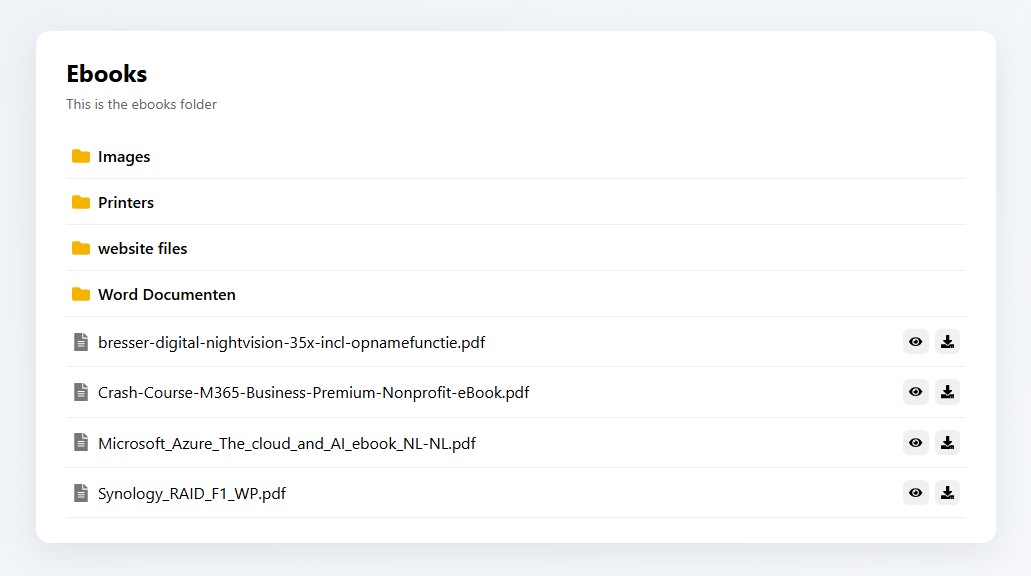Click the Microsoft_Azure ebook file name
Screen dimensions: 1031x576
pos(286,443)
